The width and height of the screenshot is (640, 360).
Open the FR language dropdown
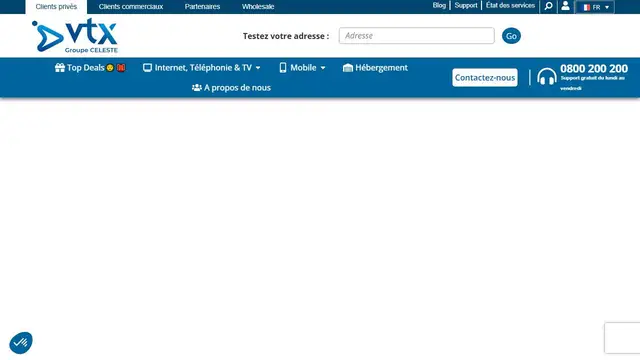(595, 7)
